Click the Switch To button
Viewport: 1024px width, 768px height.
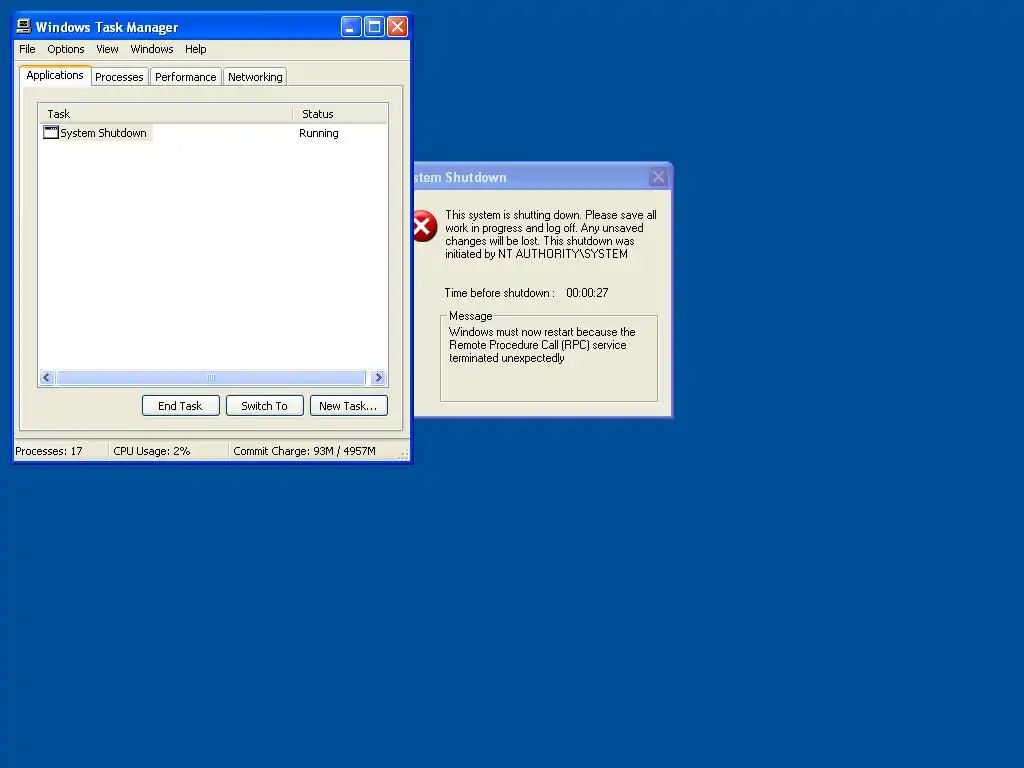pyautogui.click(x=264, y=406)
